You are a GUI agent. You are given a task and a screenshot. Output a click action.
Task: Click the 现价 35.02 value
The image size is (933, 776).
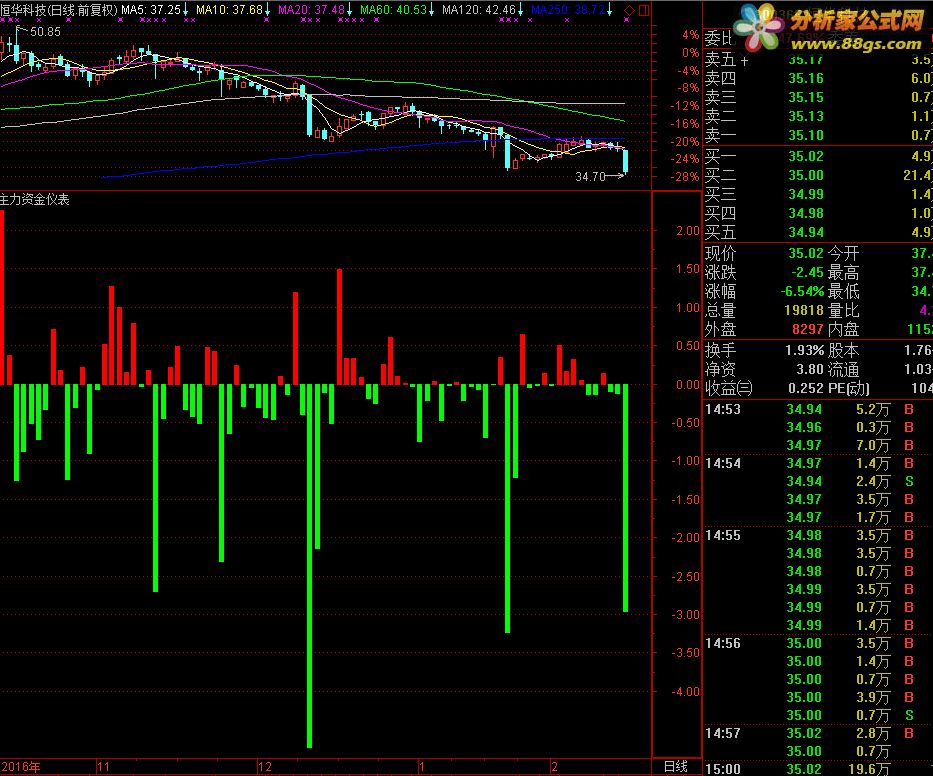(806, 254)
